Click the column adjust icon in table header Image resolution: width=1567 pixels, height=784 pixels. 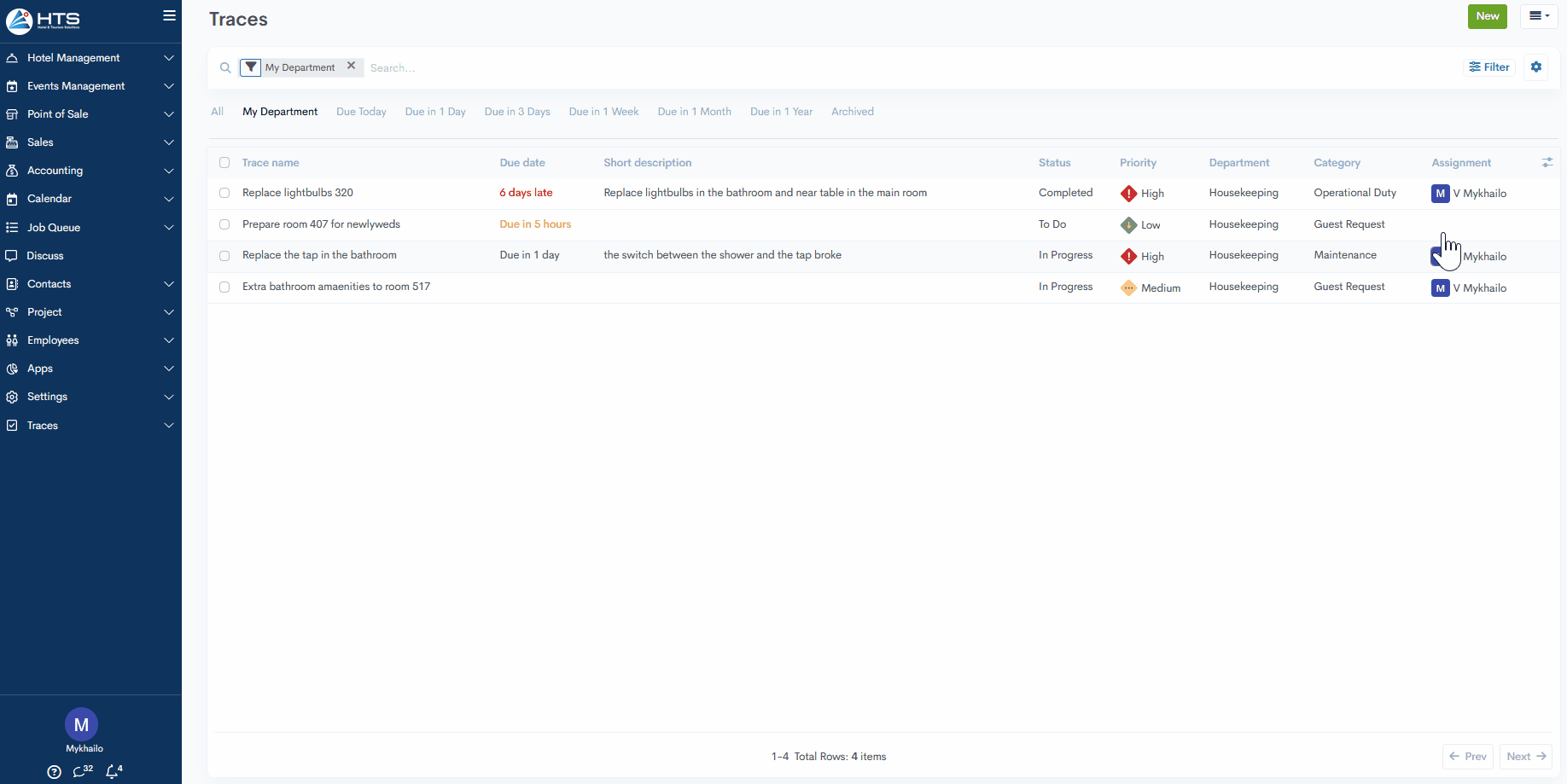pyautogui.click(x=1547, y=162)
